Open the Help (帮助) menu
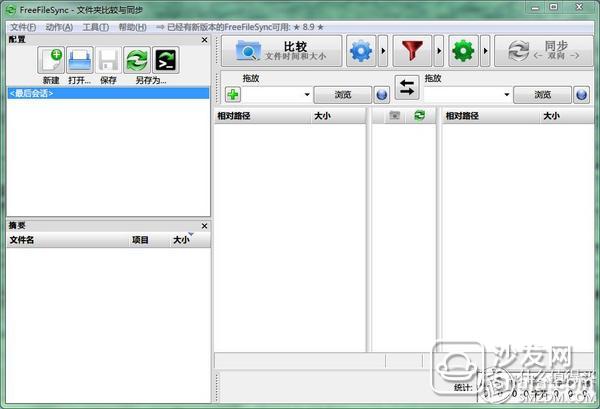Viewport: 600px width, 409px height. (132, 27)
